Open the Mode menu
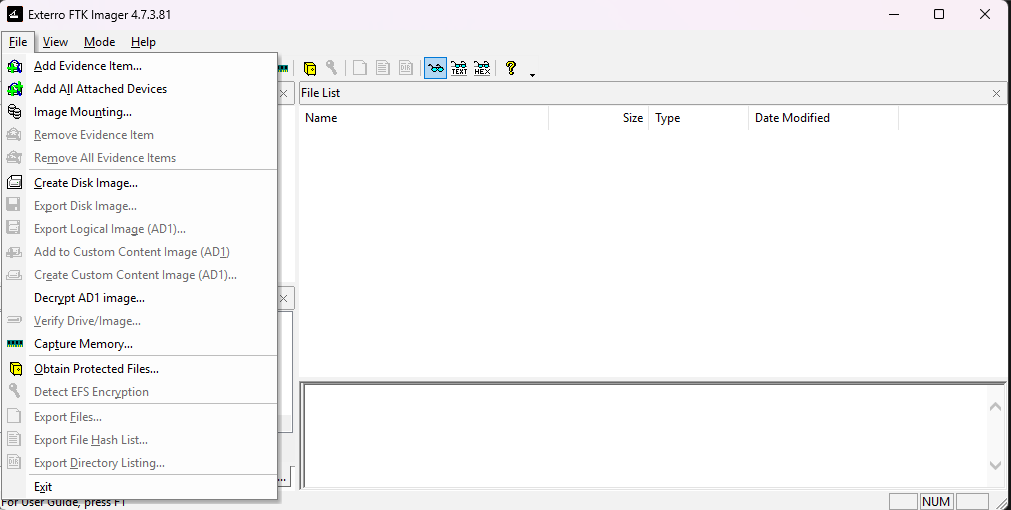Image resolution: width=1011 pixels, height=510 pixels. pyautogui.click(x=99, y=42)
